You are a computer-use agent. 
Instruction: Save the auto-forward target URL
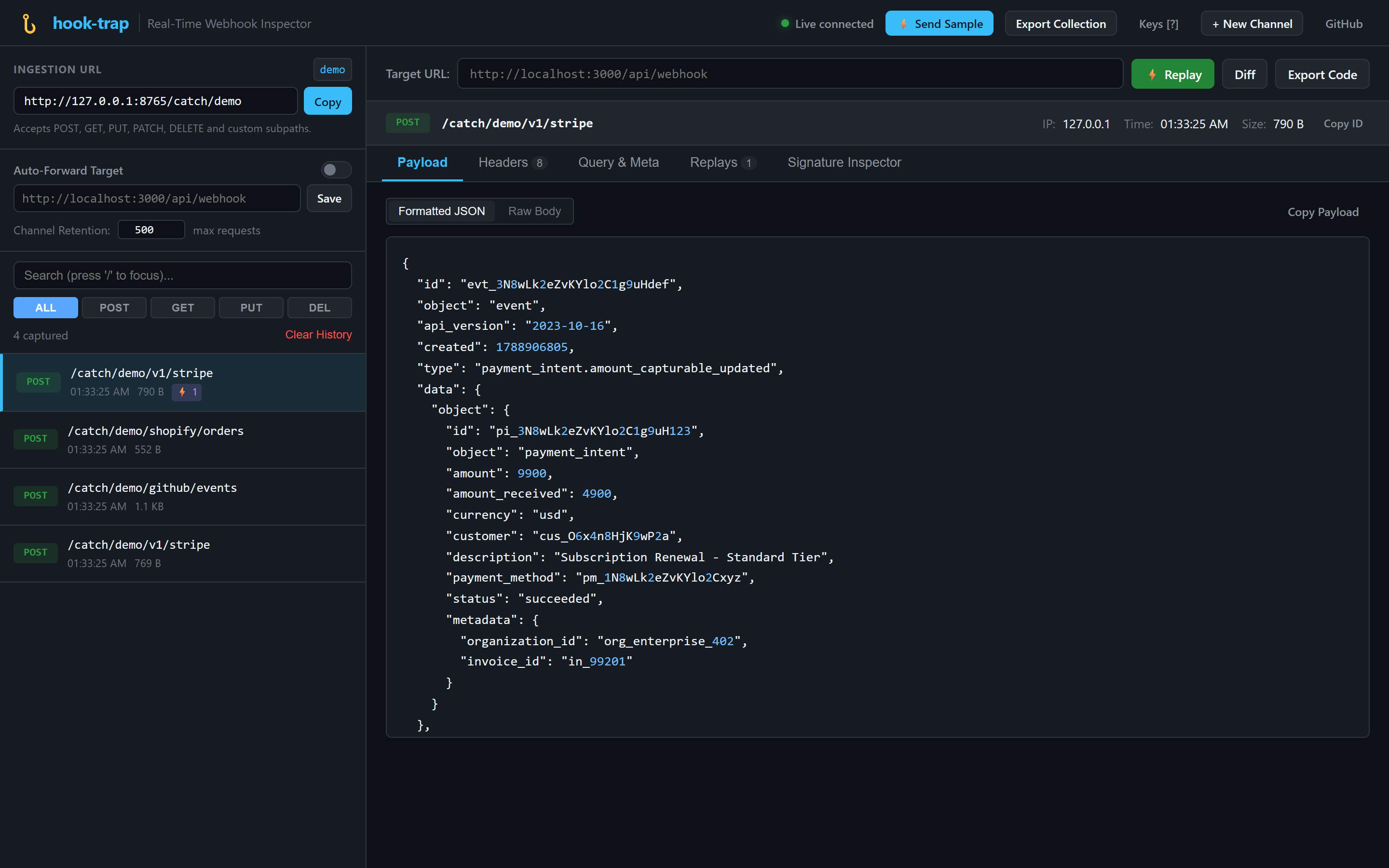(329, 198)
